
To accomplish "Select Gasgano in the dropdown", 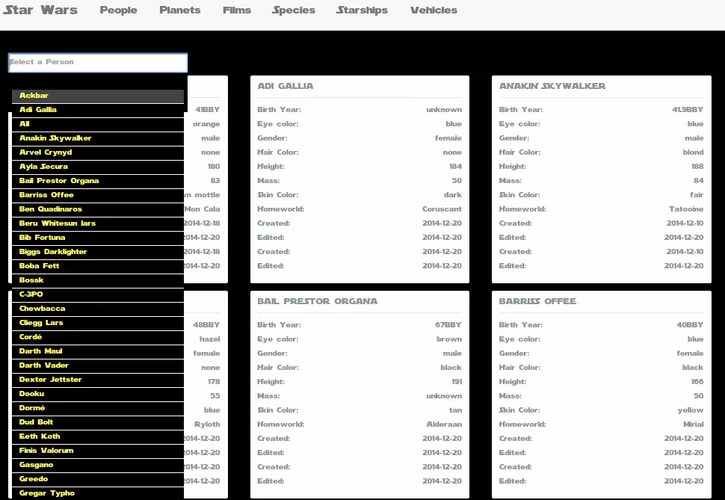I will (x=98, y=465).
